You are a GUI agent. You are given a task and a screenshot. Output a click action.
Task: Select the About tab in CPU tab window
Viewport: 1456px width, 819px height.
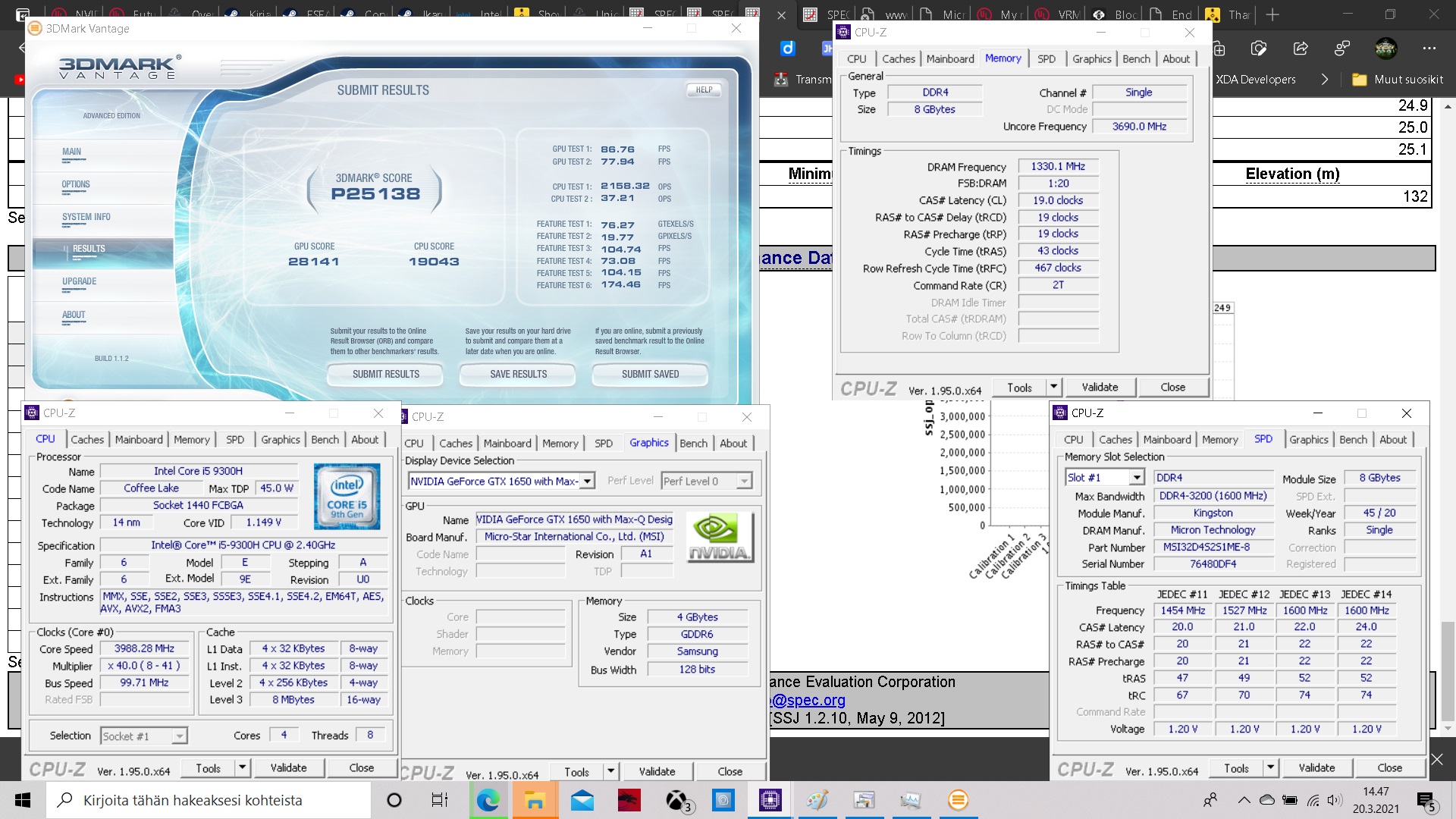(365, 439)
